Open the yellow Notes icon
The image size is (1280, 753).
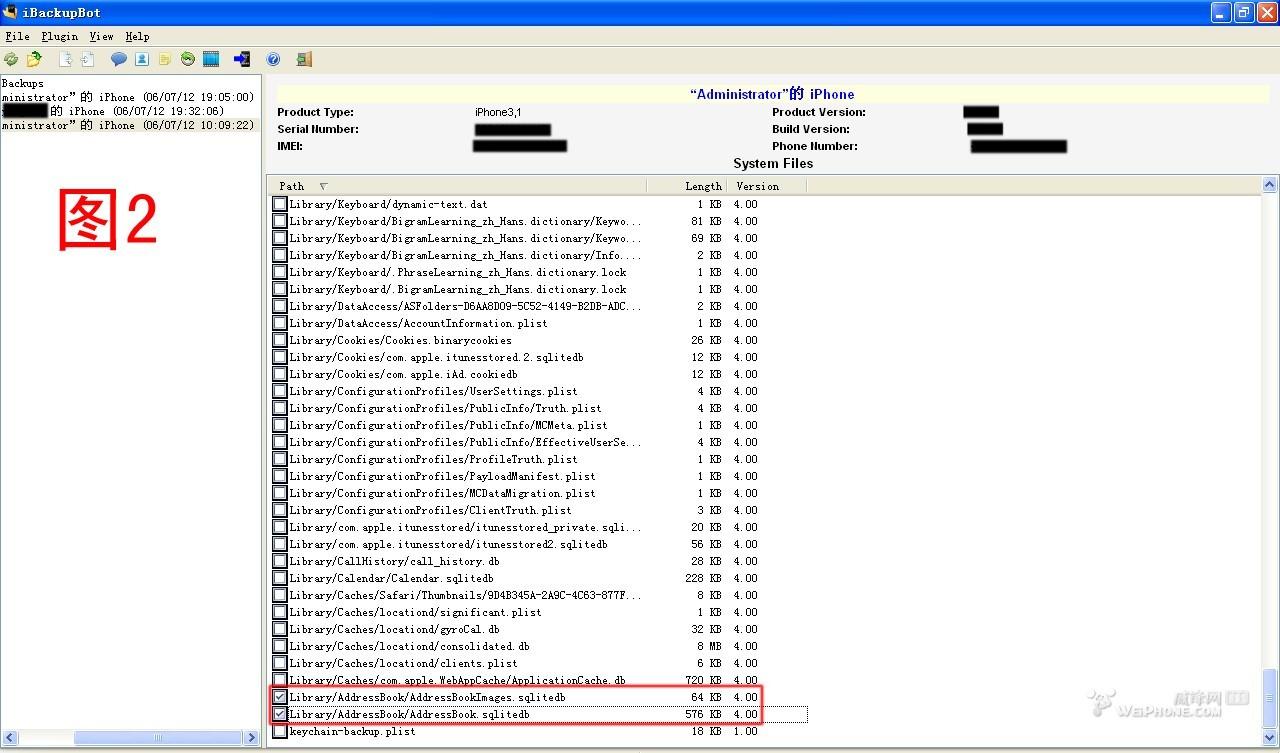point(165,60)
